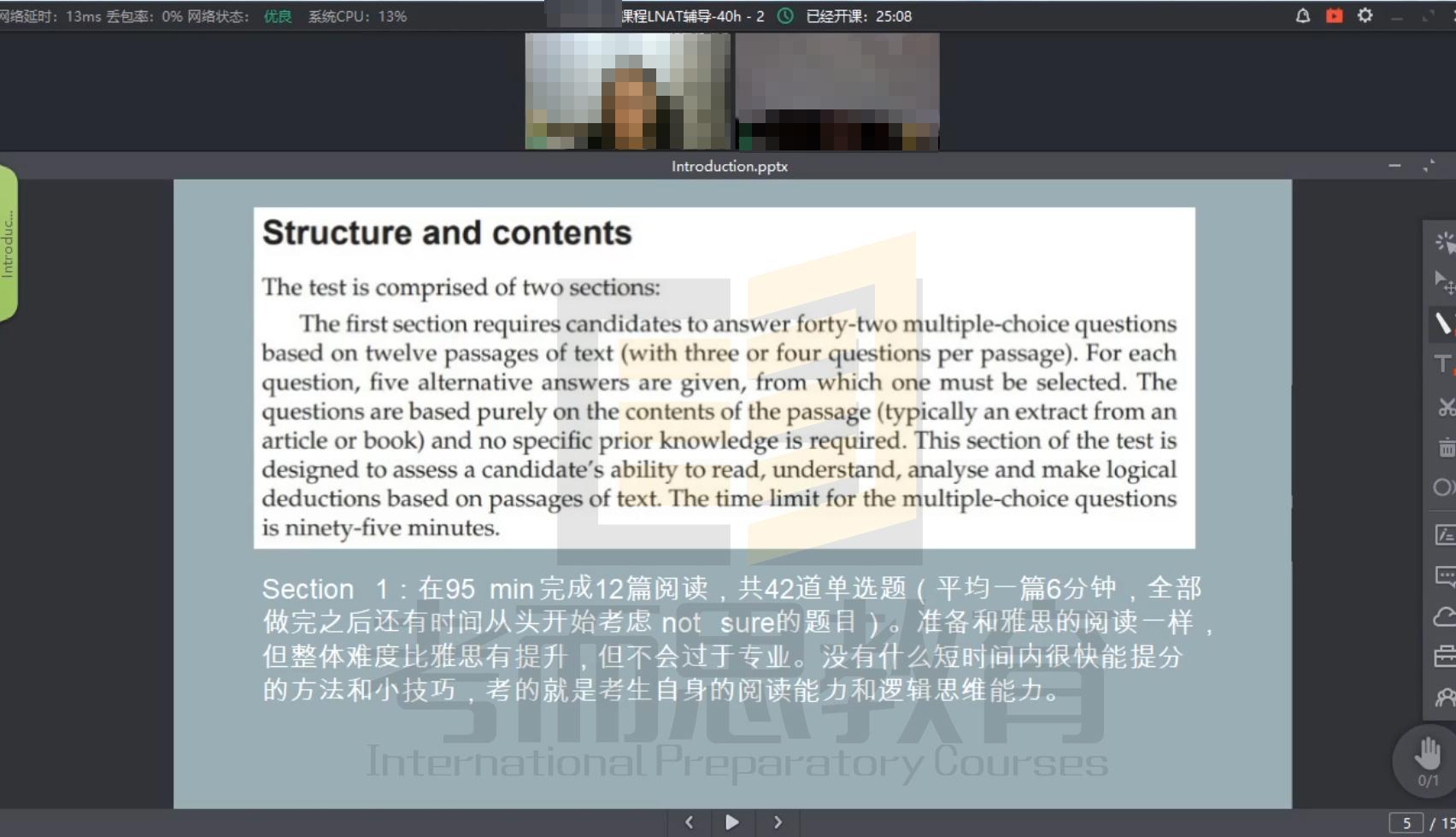The width and height of the screenshot is (1456, 837).
Task: Select the move/select arrow tool
Action: 1443,281
